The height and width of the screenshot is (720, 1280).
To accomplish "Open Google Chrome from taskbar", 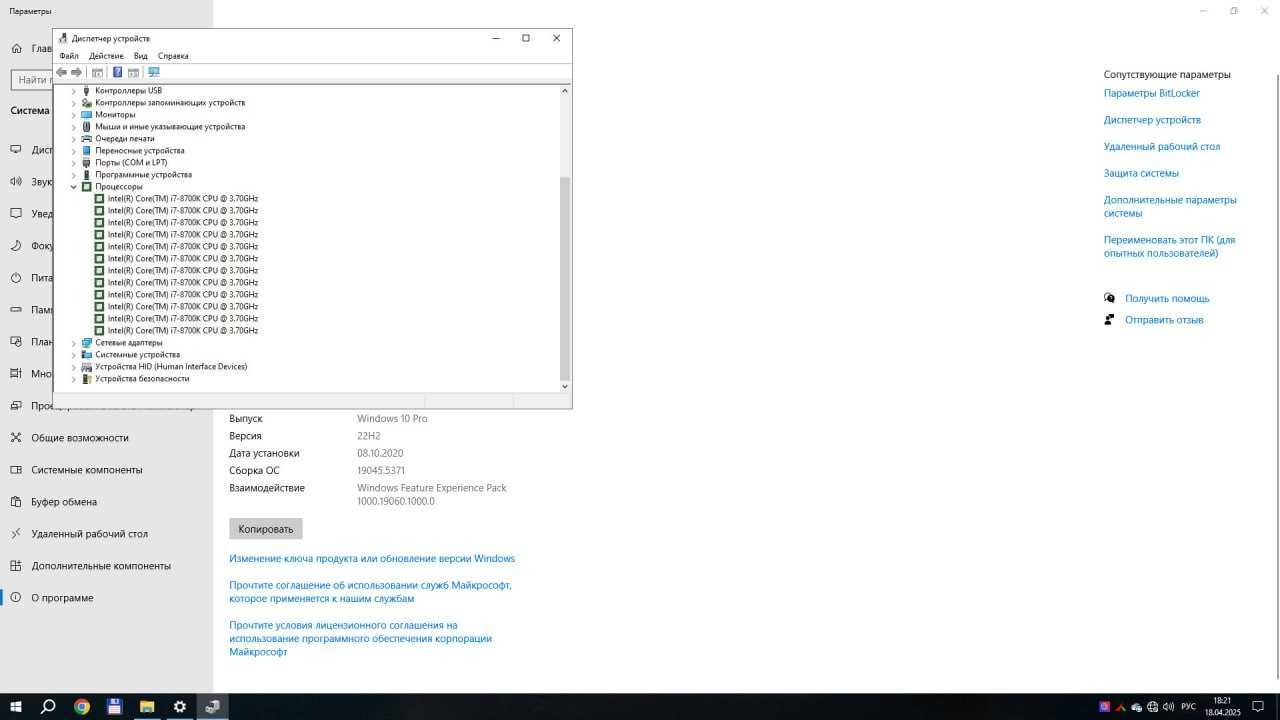I will click(82, 706).
